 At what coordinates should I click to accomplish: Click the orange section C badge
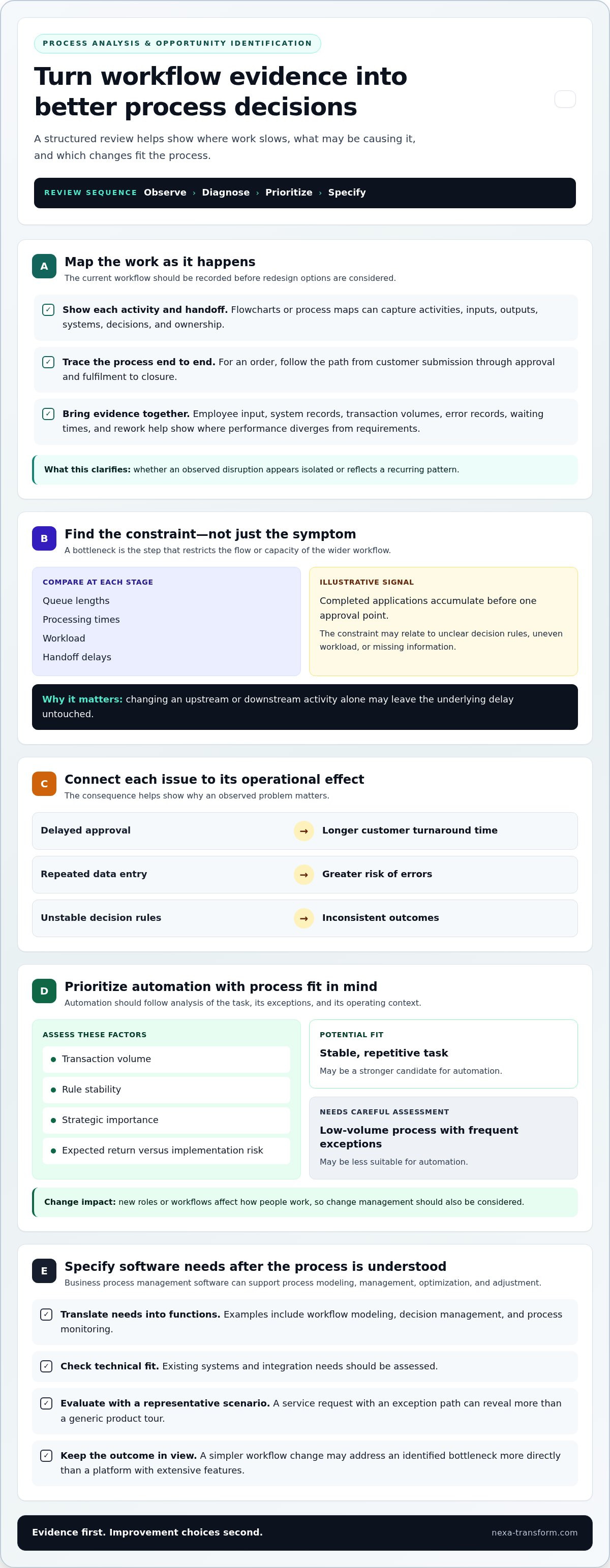(x=44, y=783)
